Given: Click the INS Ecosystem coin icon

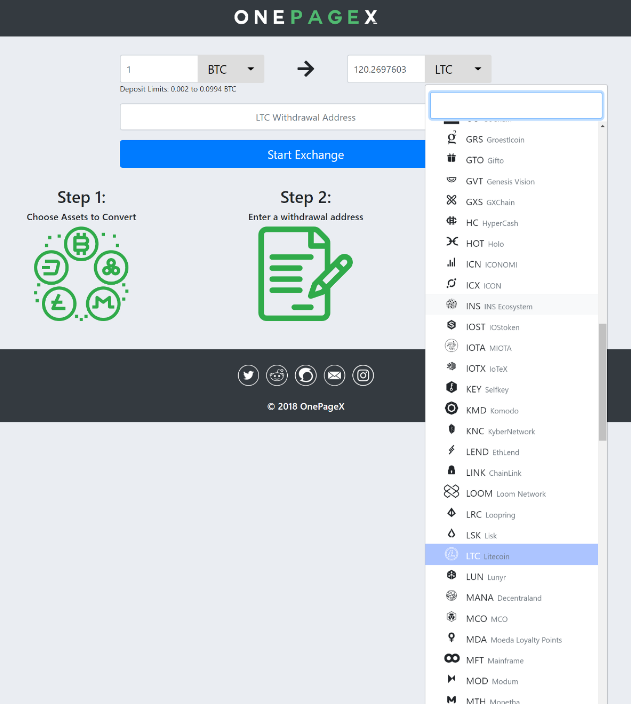Looking at the screenshot, I should [x=451, y=304].
